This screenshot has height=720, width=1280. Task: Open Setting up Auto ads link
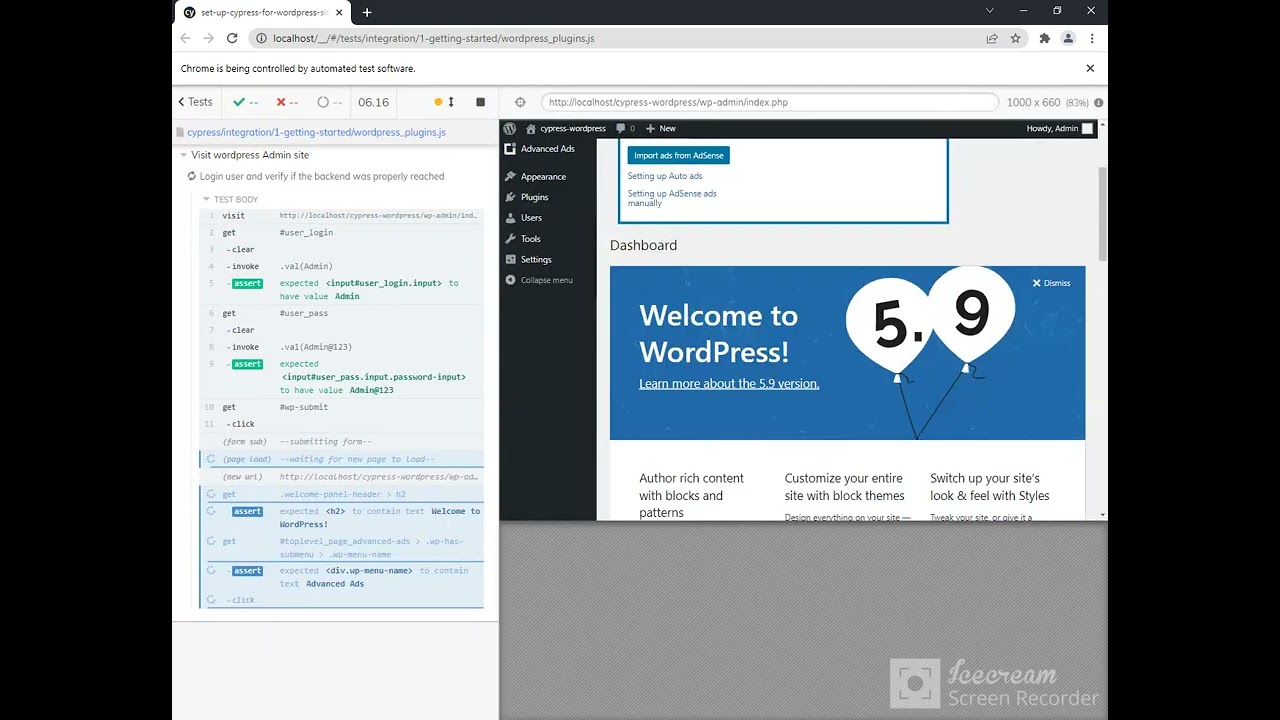(x=665, y=176)
